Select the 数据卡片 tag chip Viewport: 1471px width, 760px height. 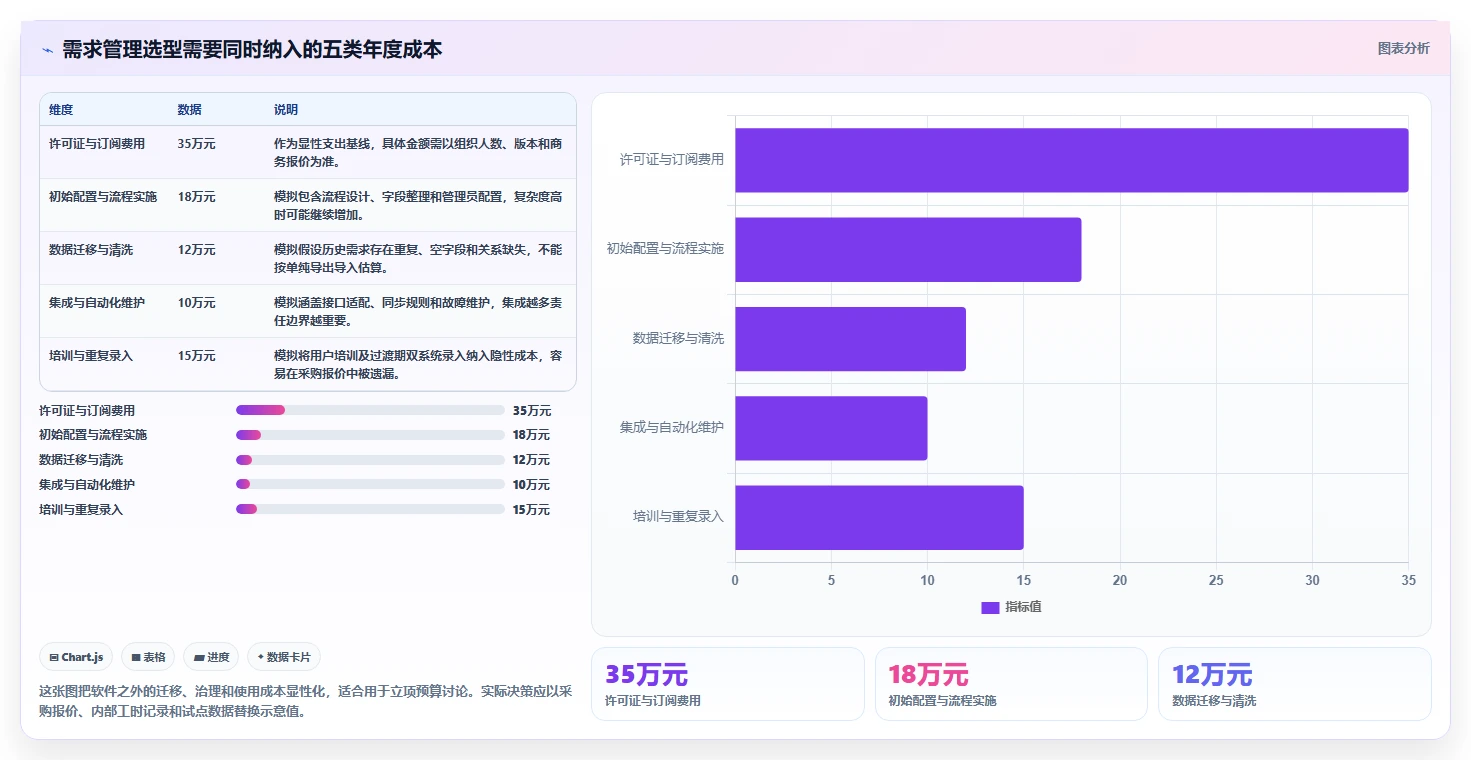tap(284, 657)
